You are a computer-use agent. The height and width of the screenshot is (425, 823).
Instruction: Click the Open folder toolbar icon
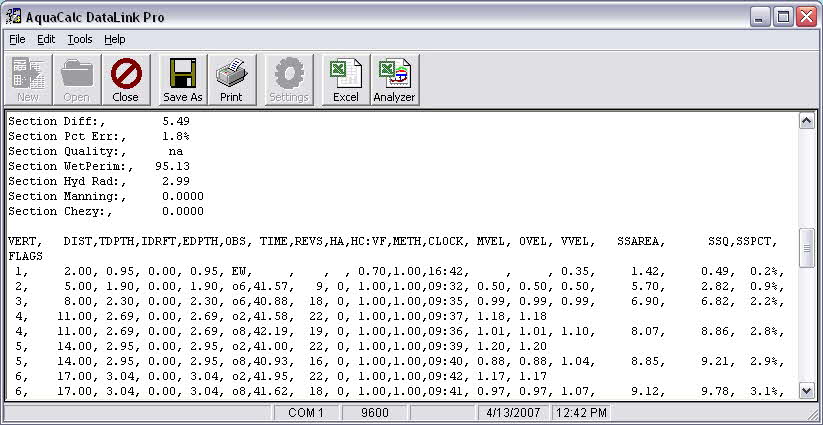(x=77, y=79)
